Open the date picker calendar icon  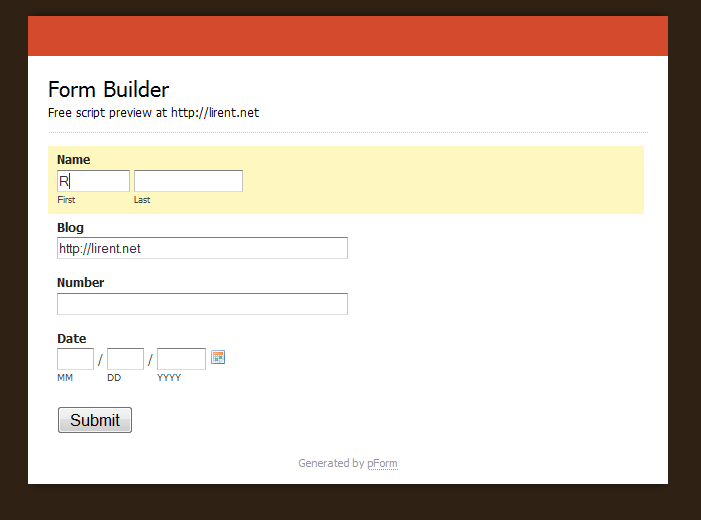(x=218, y=357)
